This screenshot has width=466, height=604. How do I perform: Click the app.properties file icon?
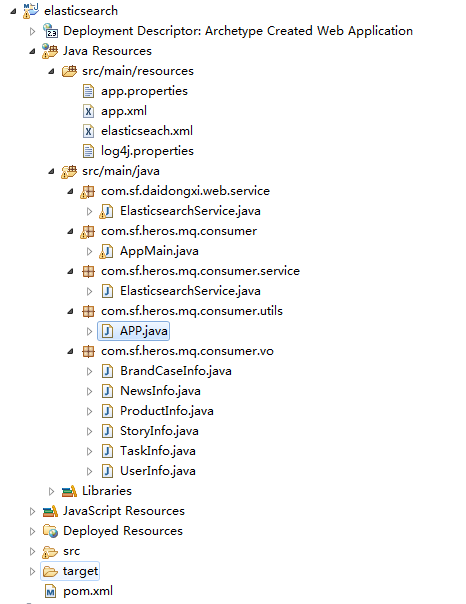(88, 91)
